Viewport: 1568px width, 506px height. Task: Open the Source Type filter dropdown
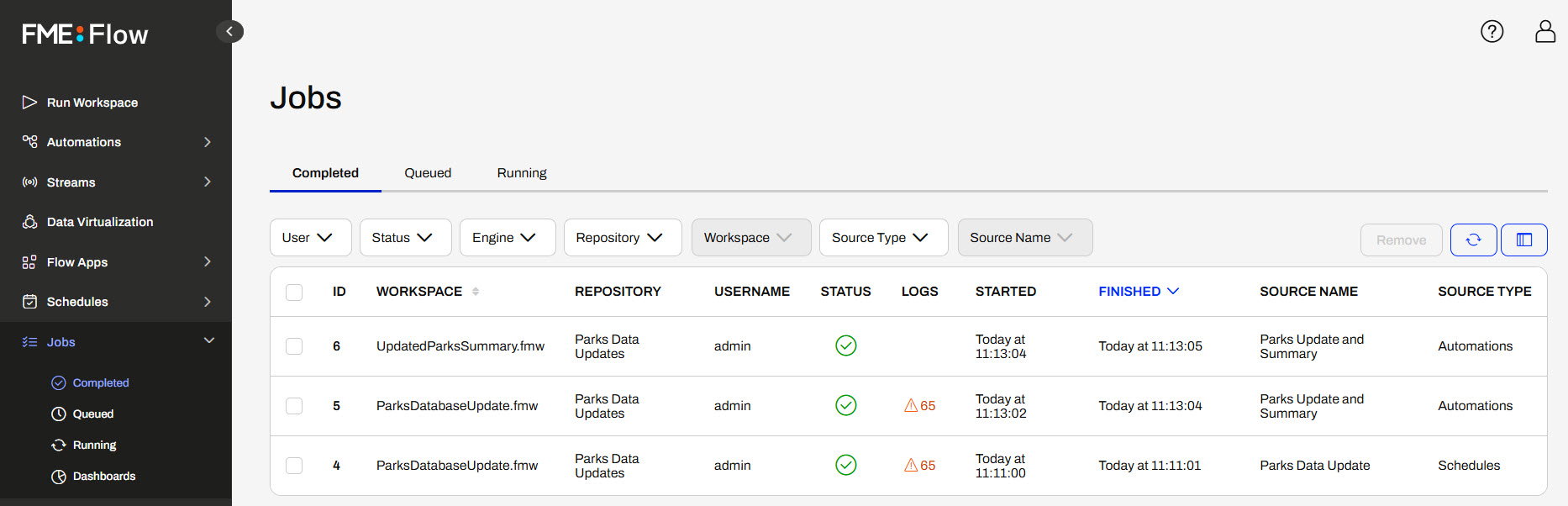881,238
